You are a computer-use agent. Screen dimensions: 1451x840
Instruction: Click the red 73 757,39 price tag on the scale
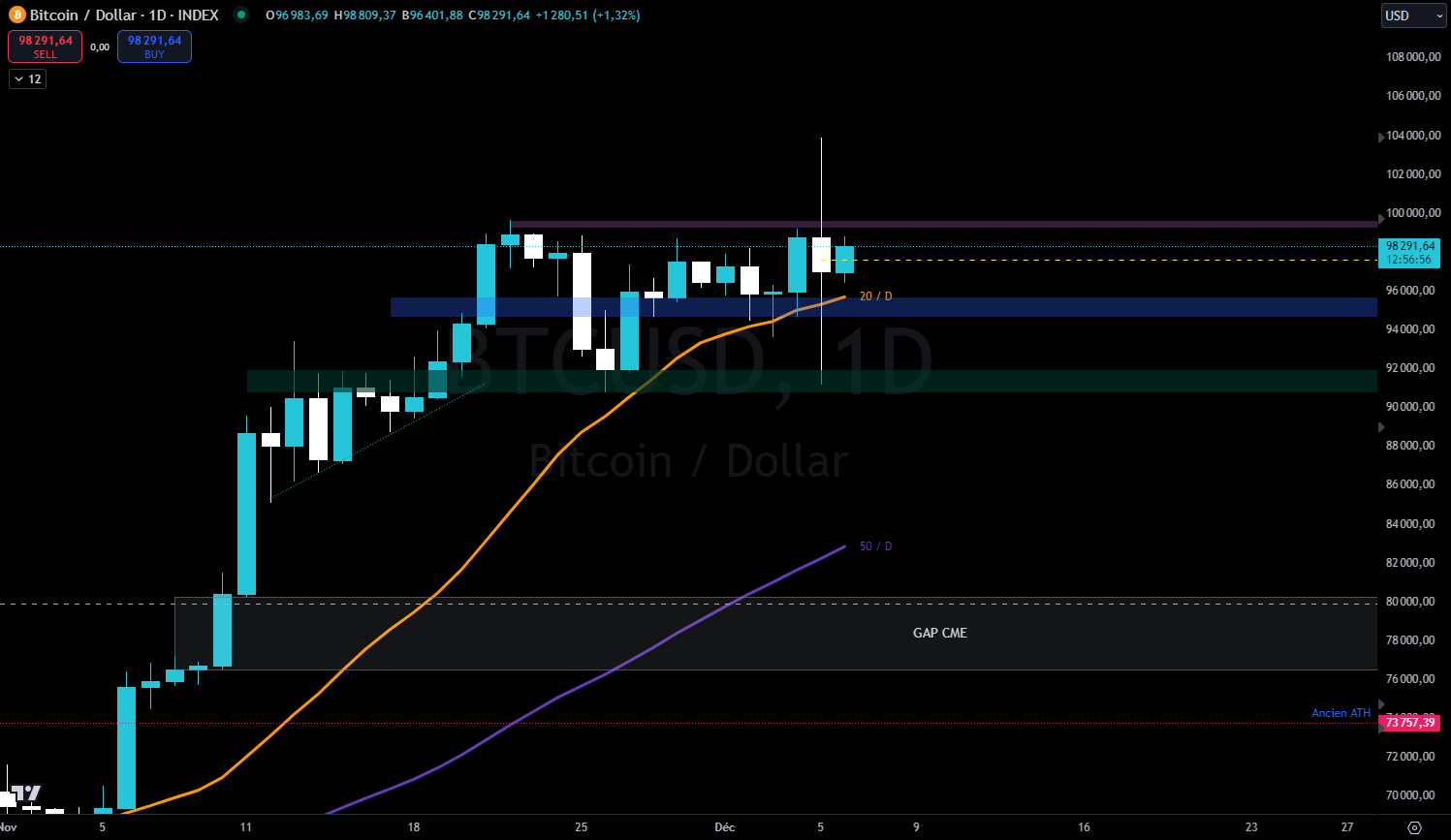pyautogui.click(x=1409, y=723)
